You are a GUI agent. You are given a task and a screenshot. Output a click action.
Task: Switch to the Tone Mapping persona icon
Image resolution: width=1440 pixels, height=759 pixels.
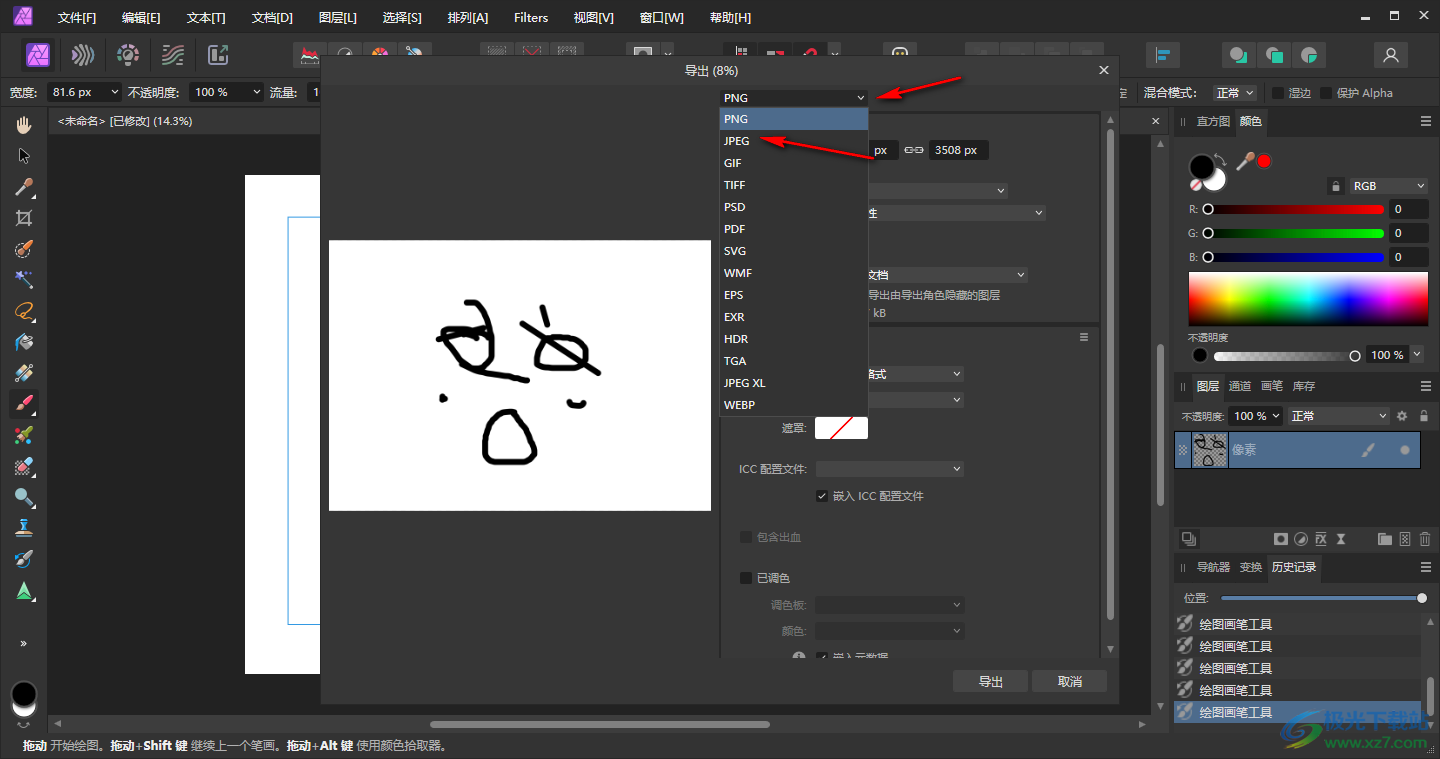[x=173, y=55]
